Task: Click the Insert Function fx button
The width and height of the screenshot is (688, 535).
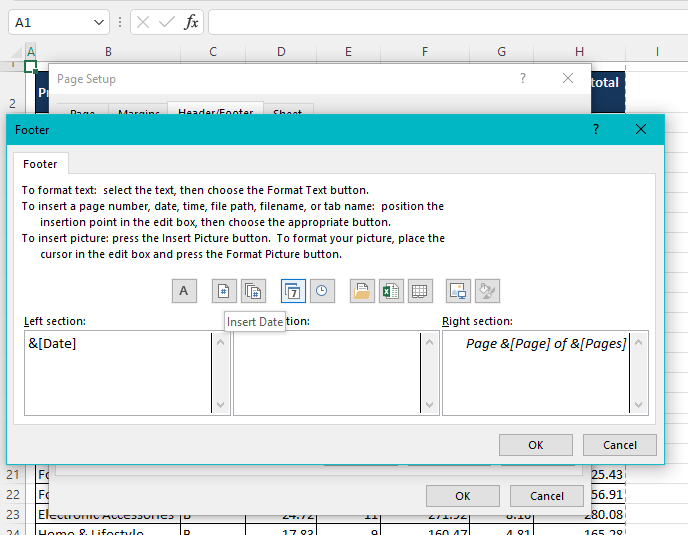Action: point(191,22)
